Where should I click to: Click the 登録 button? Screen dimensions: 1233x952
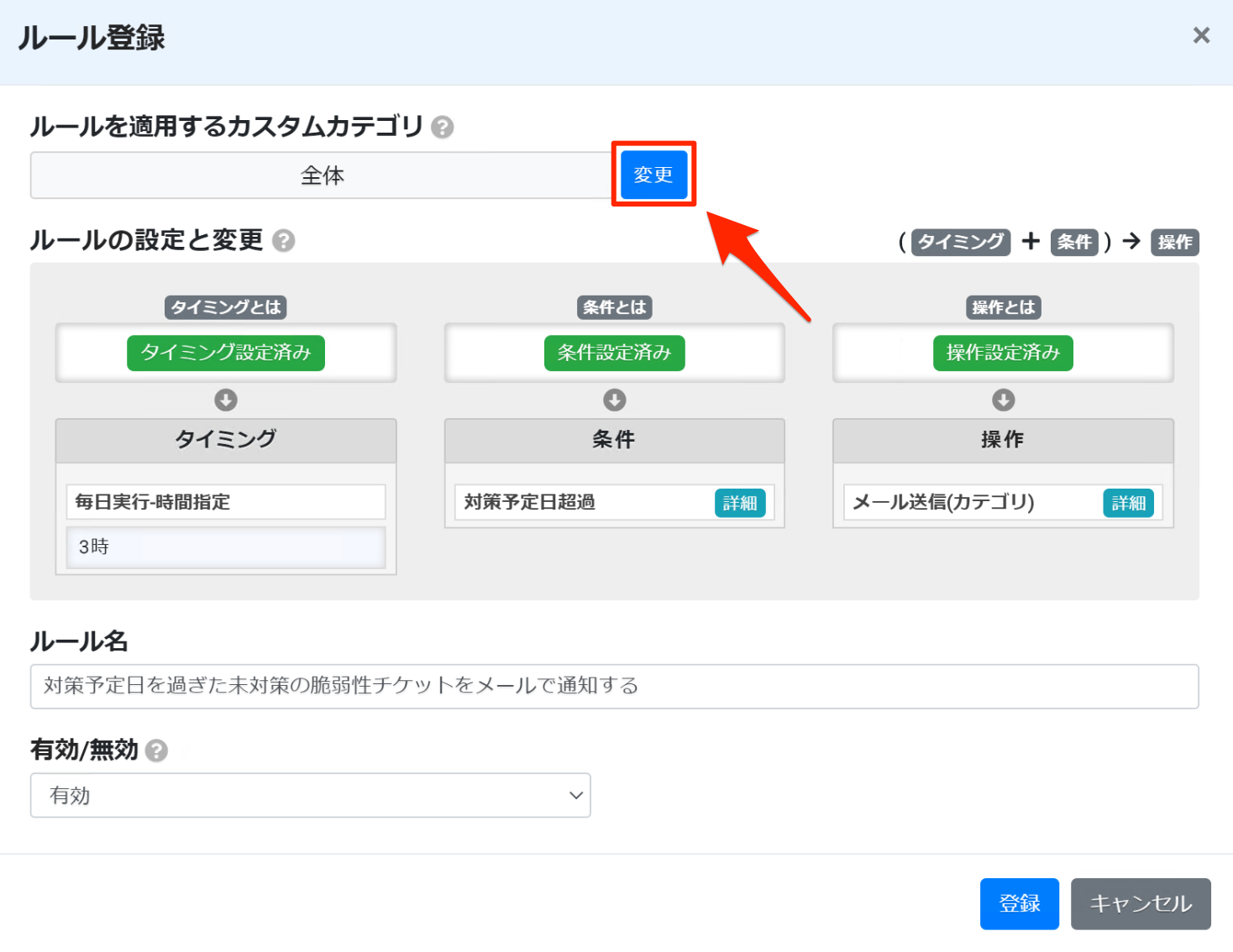(x=1020, y=904)
